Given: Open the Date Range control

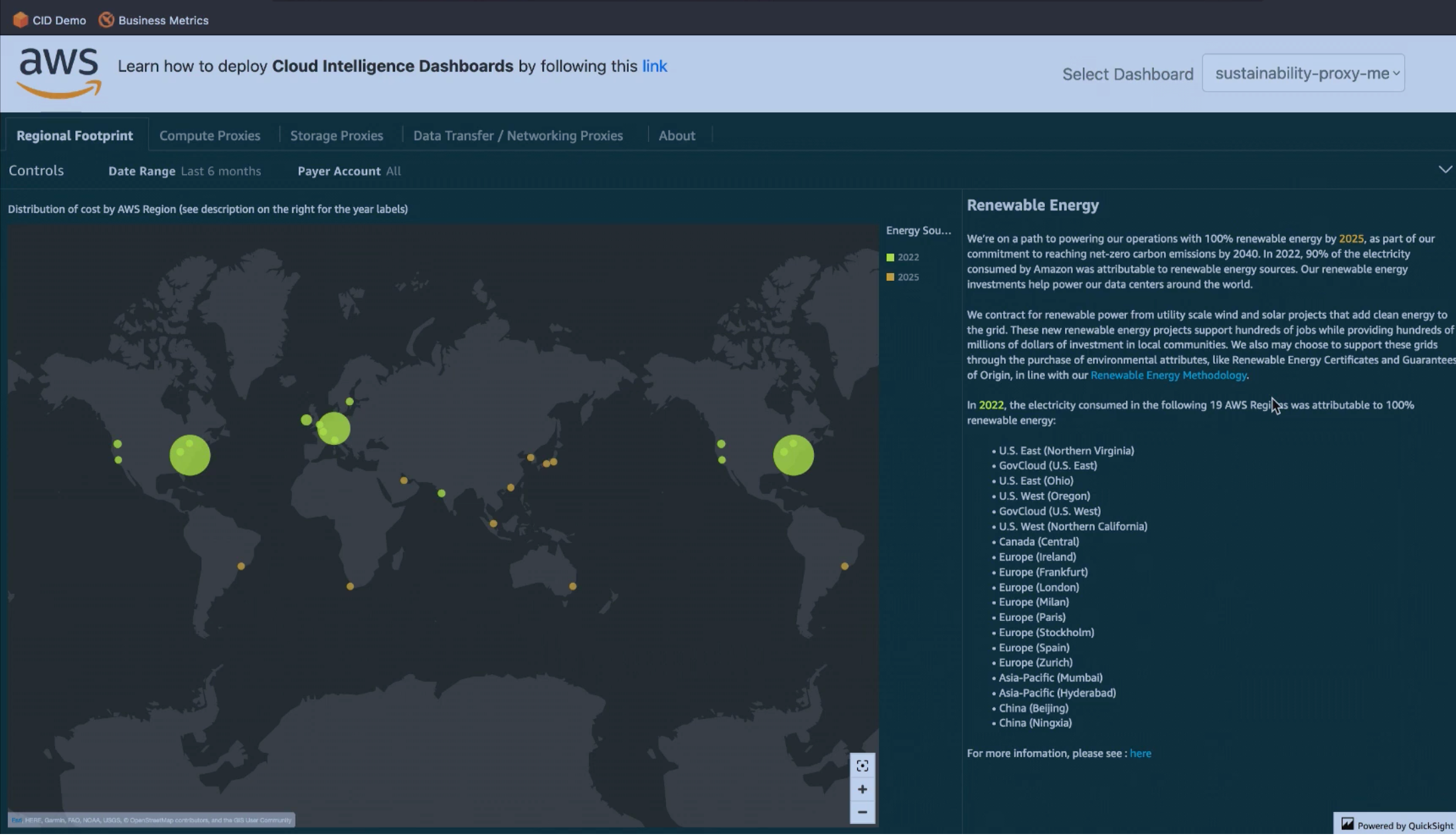Looking at the screenshot, I should (185, 171).
